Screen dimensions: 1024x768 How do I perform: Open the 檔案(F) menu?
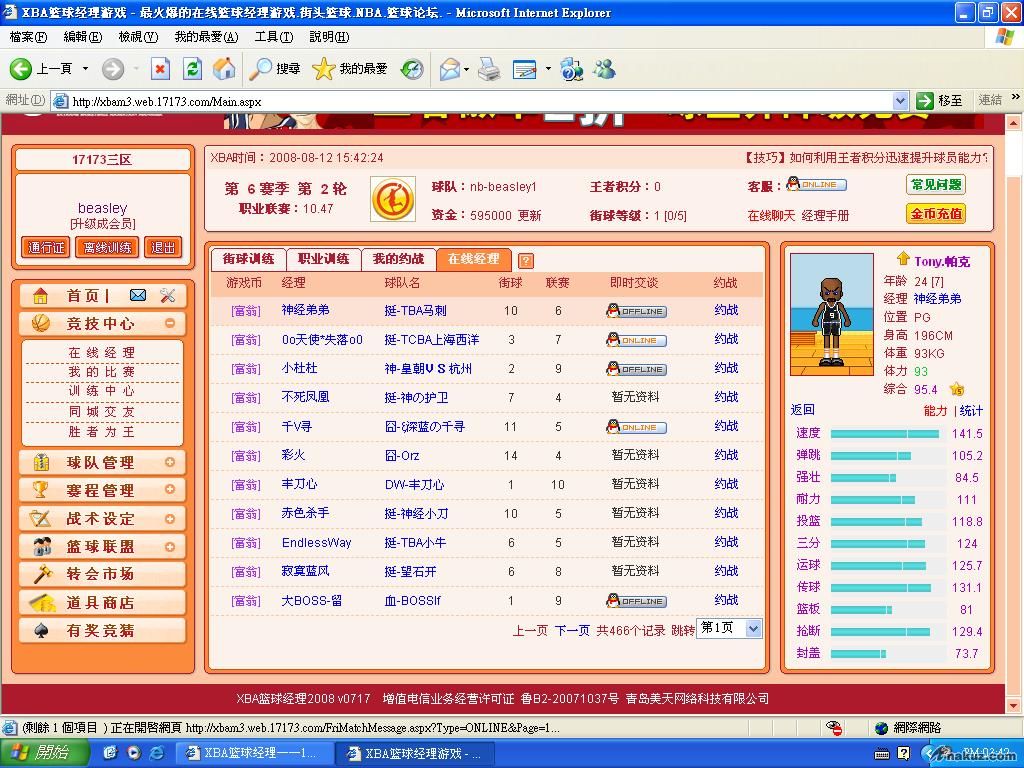[28, 37]
